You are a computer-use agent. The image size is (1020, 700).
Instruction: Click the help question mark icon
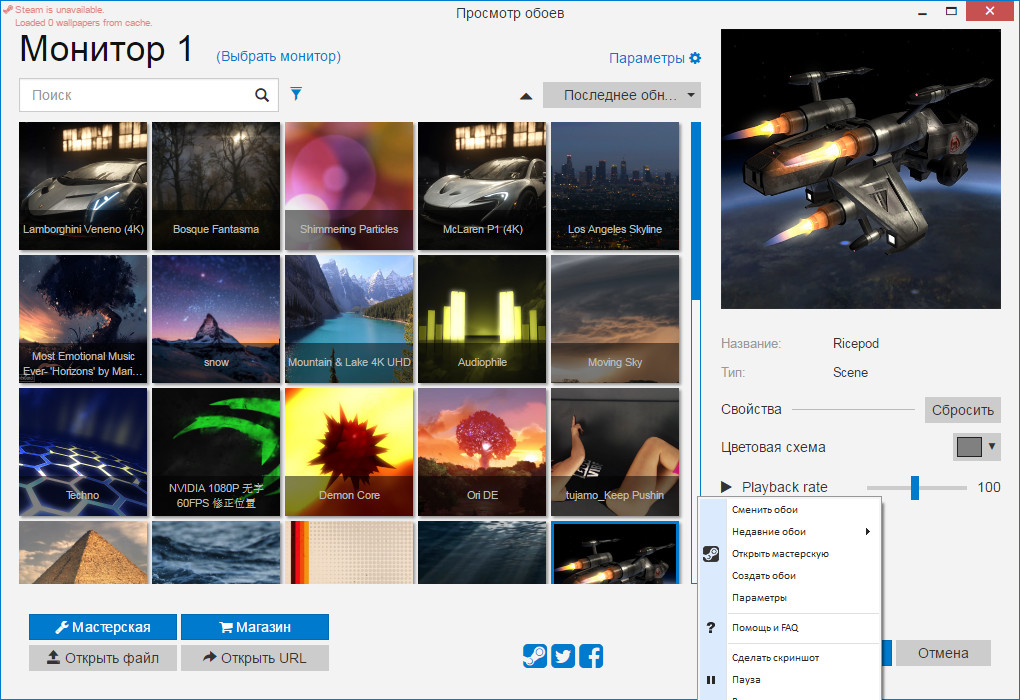(711, 628)
